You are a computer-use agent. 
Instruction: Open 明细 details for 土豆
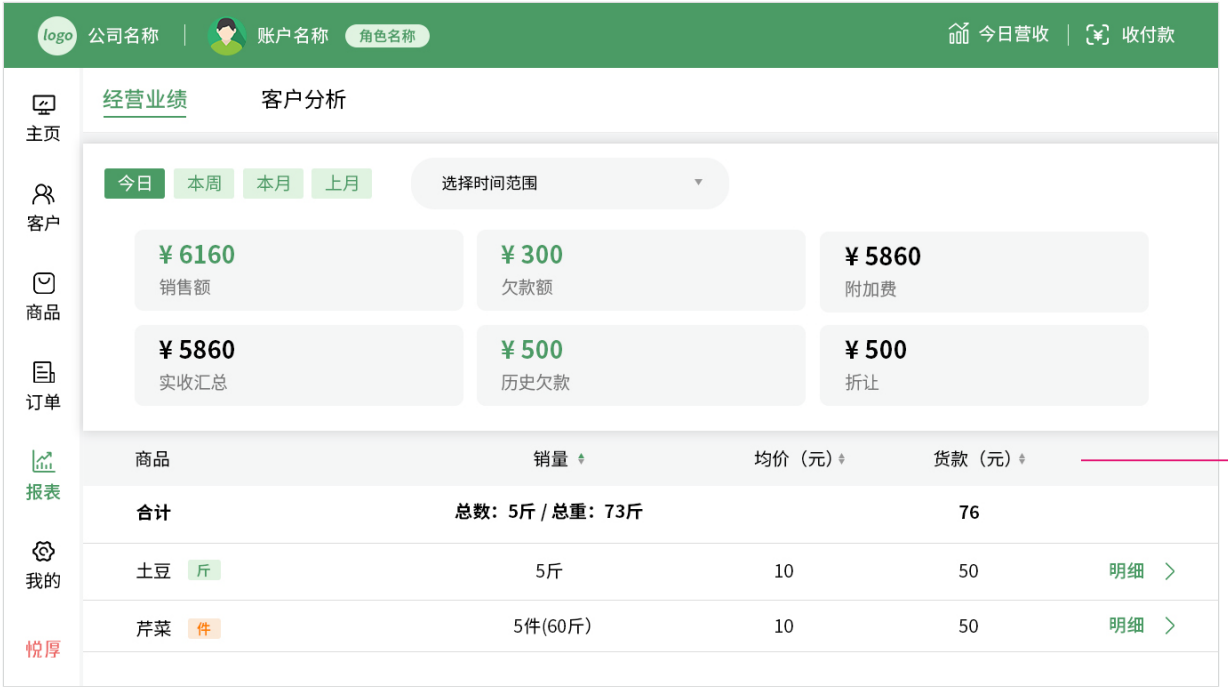(1141, 571)
